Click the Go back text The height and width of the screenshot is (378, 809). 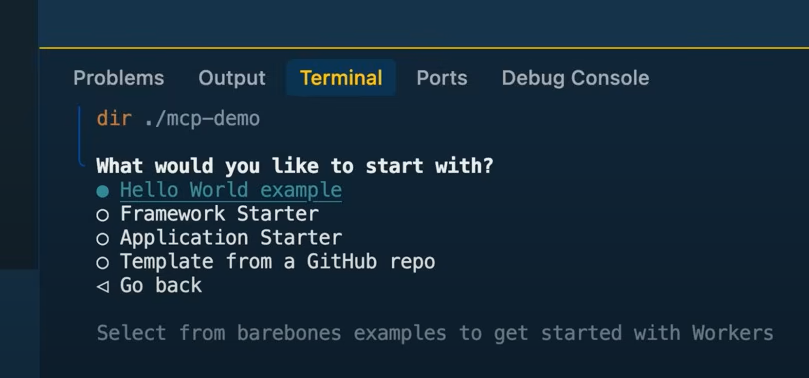pyautogui.click(x=161, y=285)
